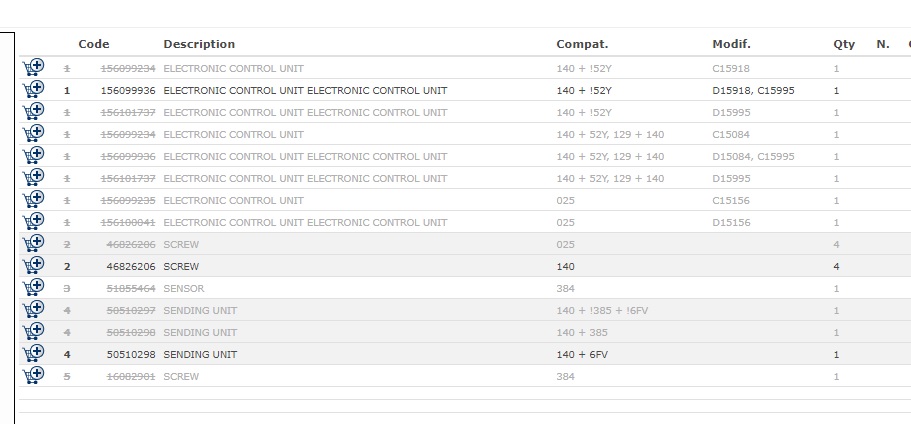Screen dimensions: 911x424
Task: Add SENSOR 51855464 to the cart
Action: click(33, 288)
